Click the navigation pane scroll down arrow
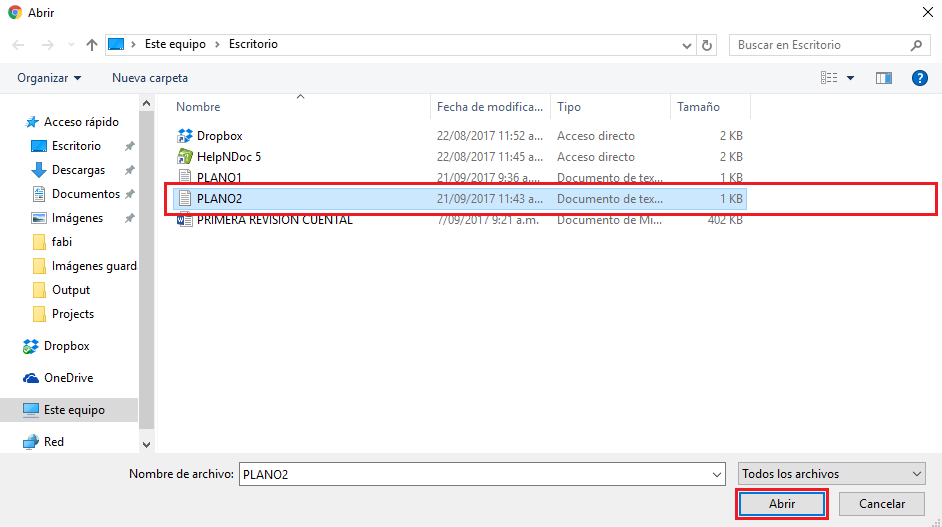The height and width of the screenshot is (527, 942). tap(146, 444)
